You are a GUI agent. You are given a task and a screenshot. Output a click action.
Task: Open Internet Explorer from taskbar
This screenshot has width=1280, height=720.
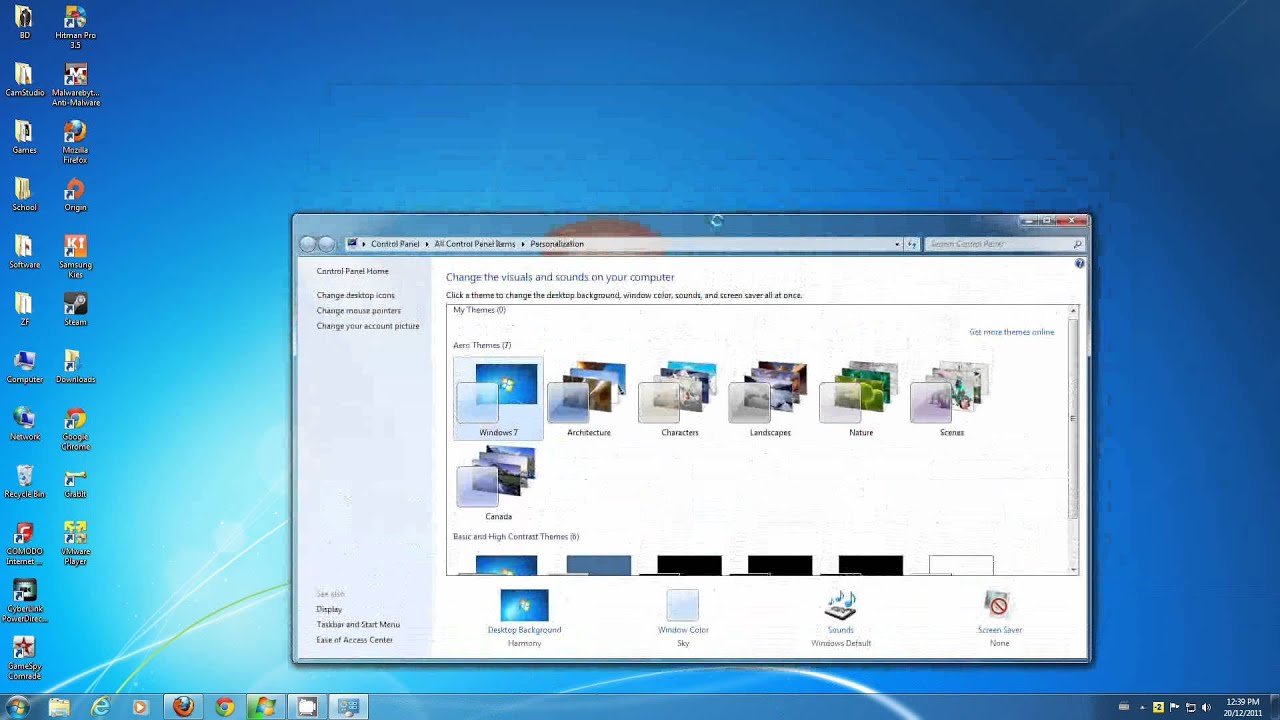[100, 707]
